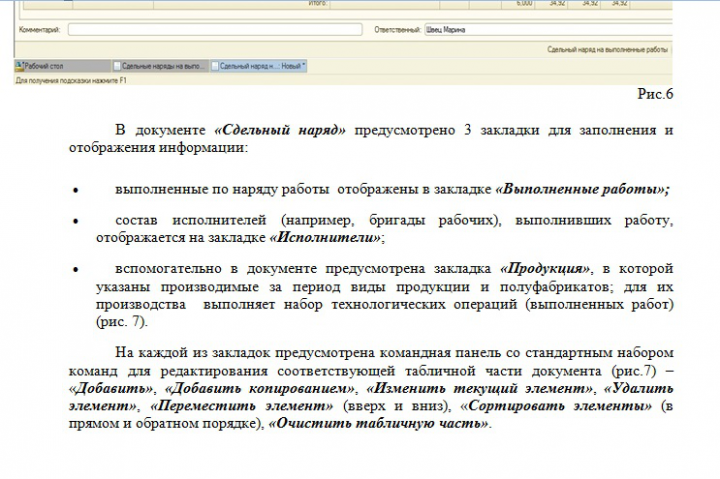Image resolution: width=720 pixels, height=479 pixels.
Task: Click the bold text «Выполненные работы»
Action: tap(582, 189)
